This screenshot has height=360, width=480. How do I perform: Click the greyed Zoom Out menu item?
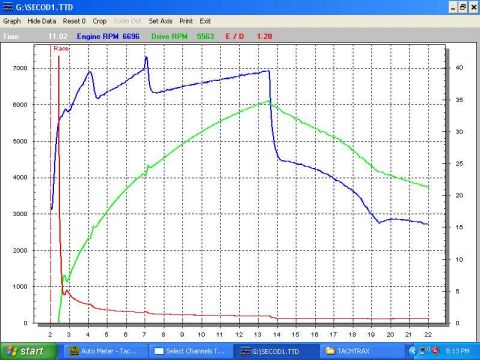pyautogui.click(x=127, y=21)
